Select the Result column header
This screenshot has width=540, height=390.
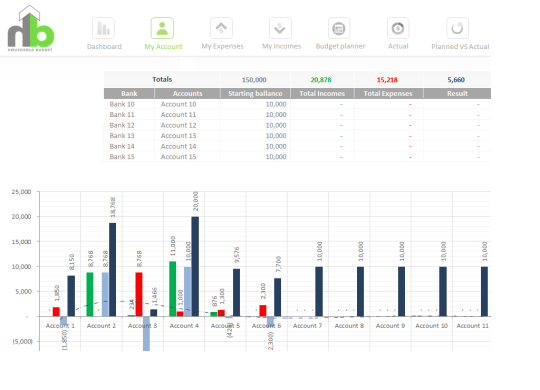[x=457, y=93]
